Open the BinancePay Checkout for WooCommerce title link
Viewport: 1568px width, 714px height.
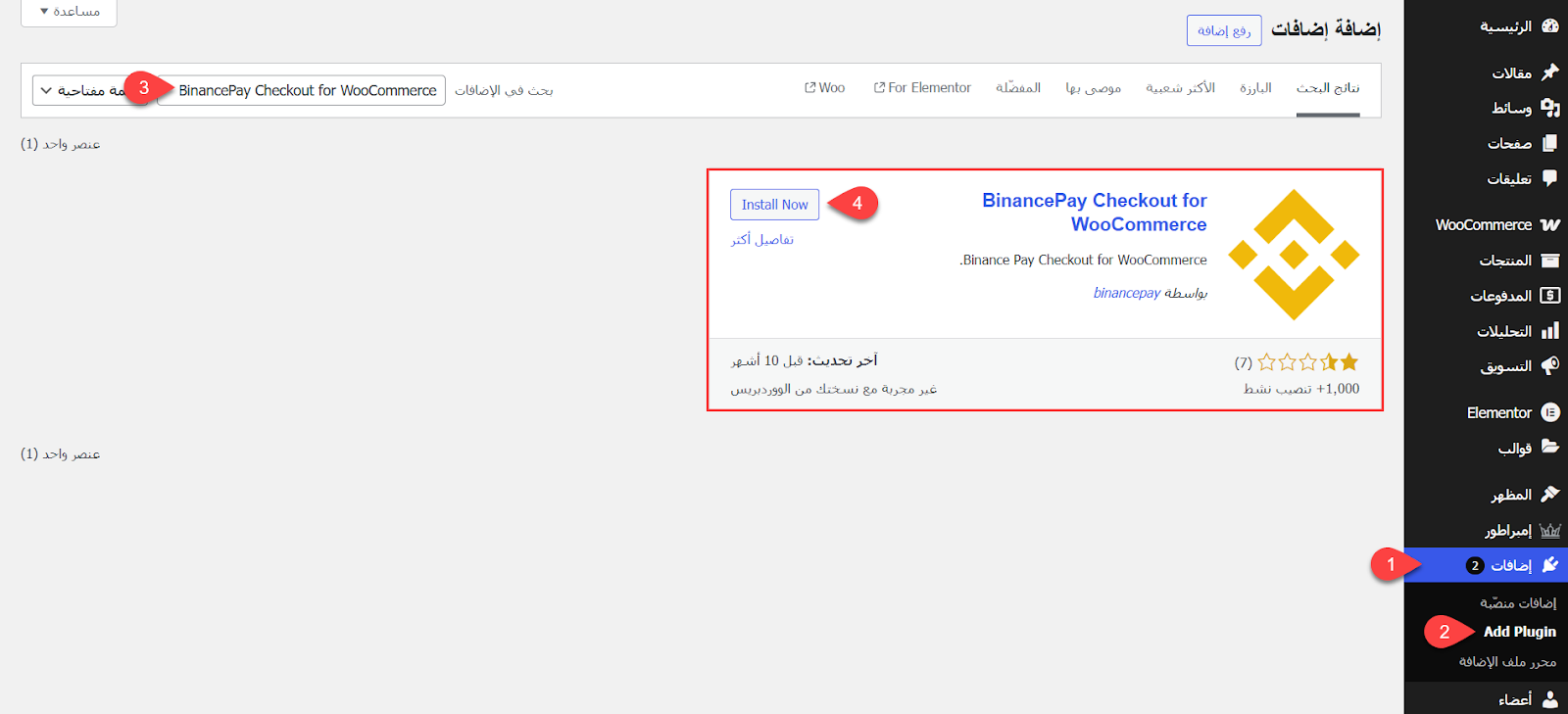[1095, 213]
